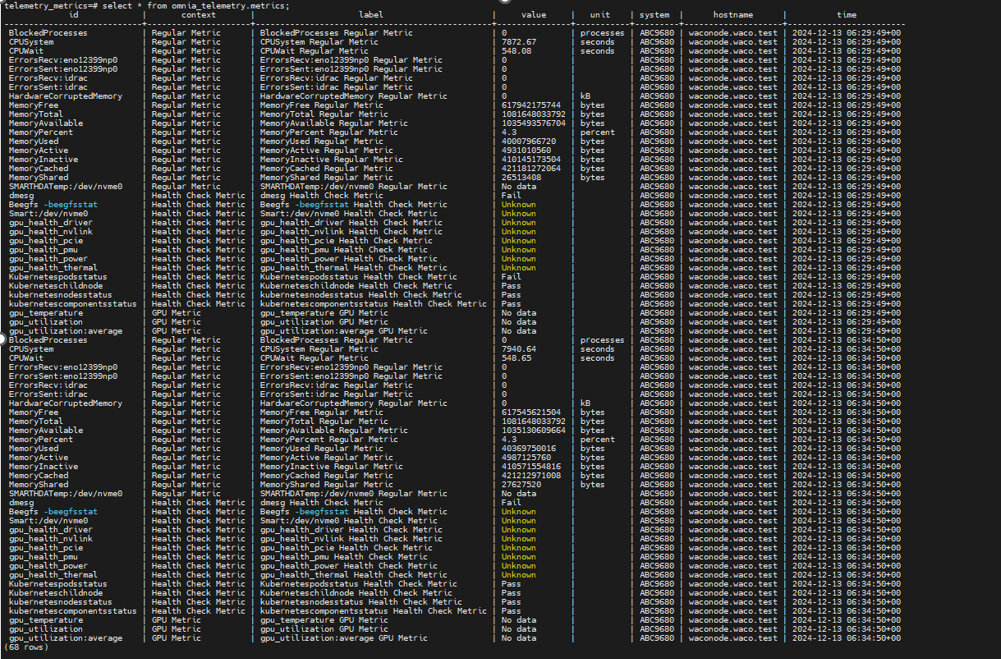Click 'MemoryActive Regular Metric' label in 4987125760 row
The image size is (1001, 659).
tap(326, 457)
